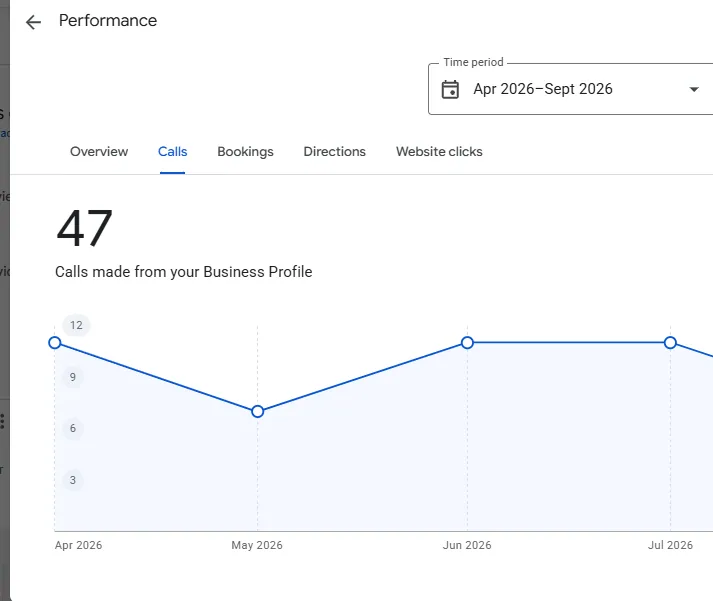Select the Calls tab
Screen dimensions: 713x601
coord(172,151)
